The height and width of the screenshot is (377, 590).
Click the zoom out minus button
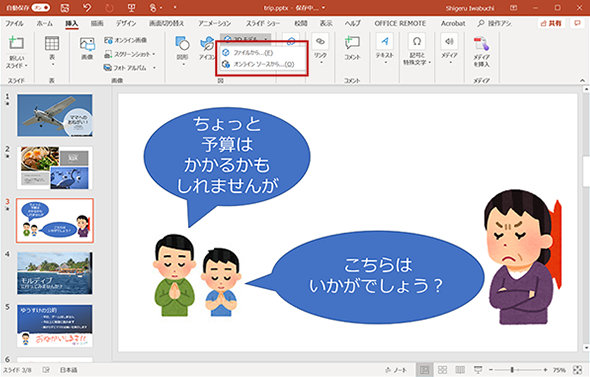491,370
